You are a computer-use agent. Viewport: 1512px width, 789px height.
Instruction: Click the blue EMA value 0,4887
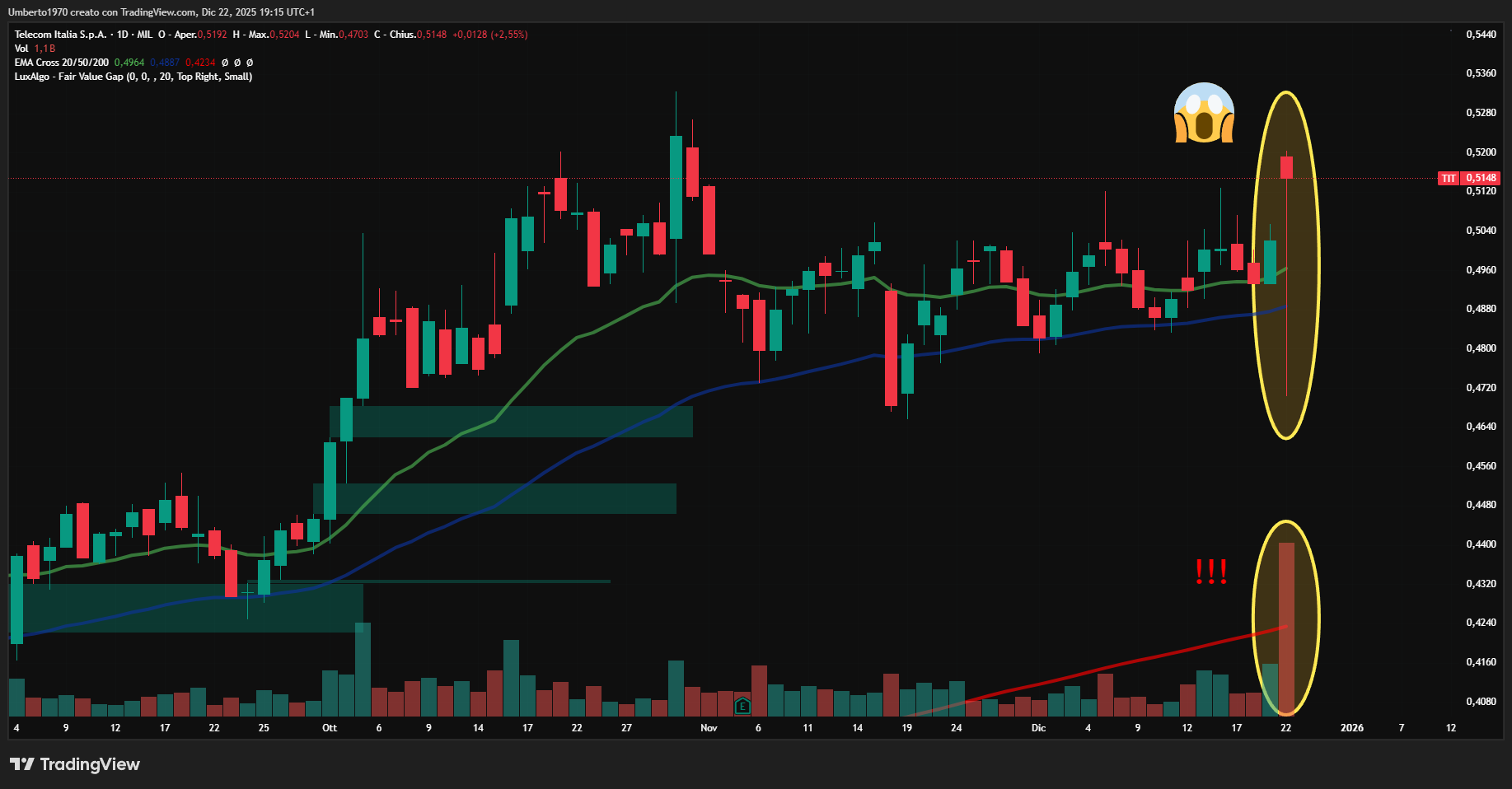click(x=165, y=63)
